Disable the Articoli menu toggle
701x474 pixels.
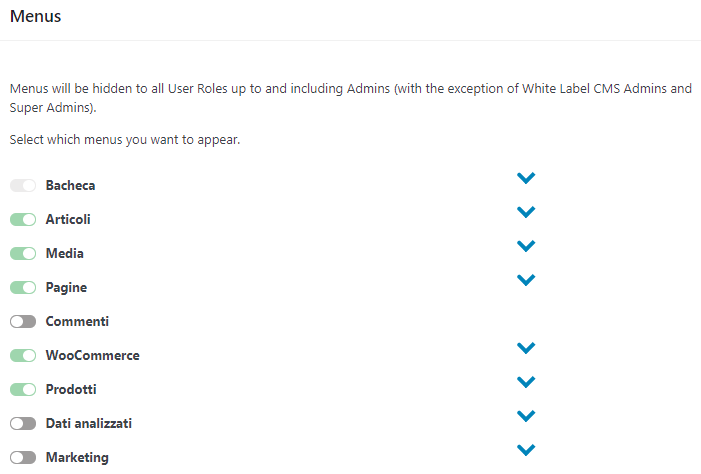[23, 220]
